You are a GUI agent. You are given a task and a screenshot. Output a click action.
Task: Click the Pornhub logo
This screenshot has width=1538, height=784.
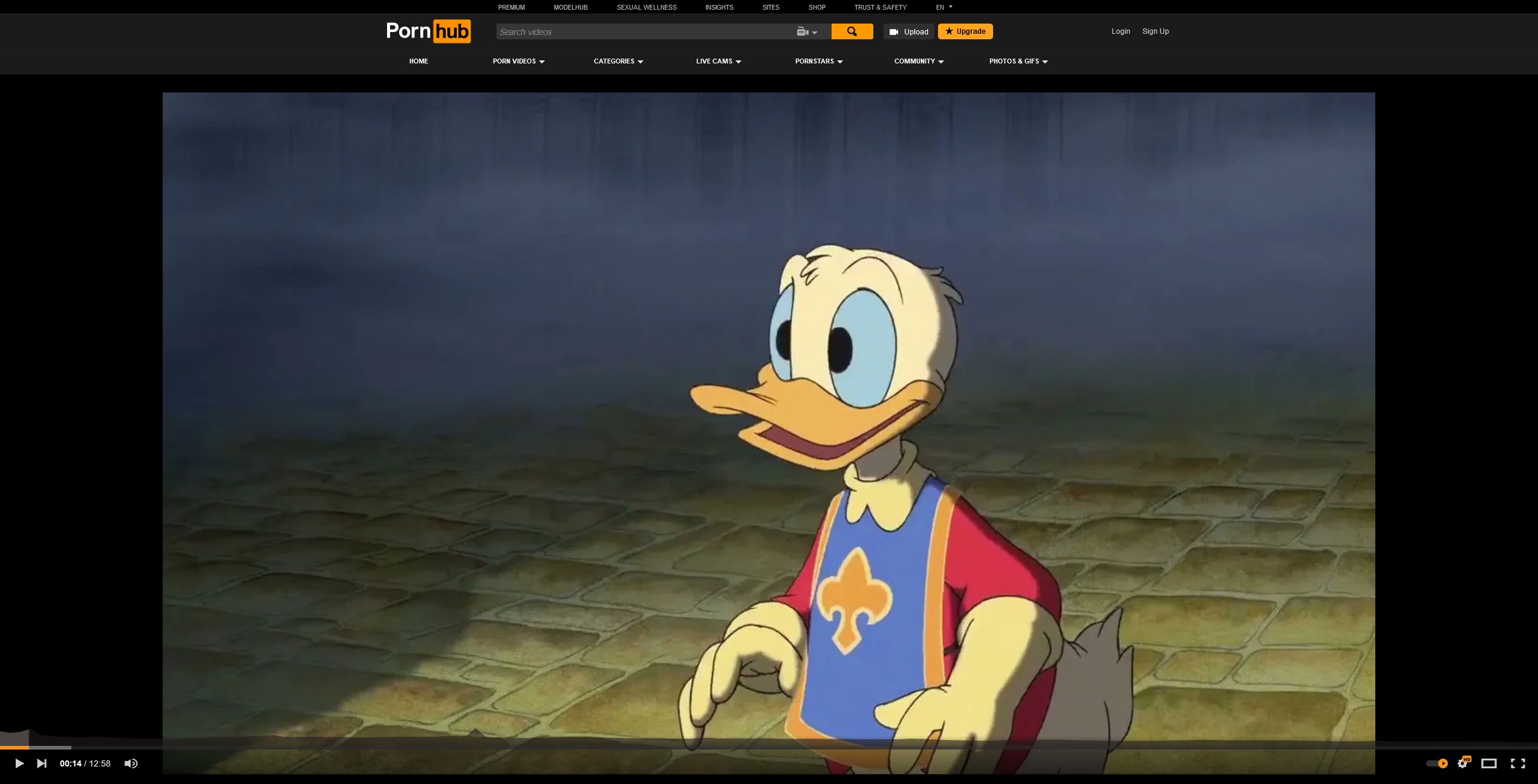[428, 31]
